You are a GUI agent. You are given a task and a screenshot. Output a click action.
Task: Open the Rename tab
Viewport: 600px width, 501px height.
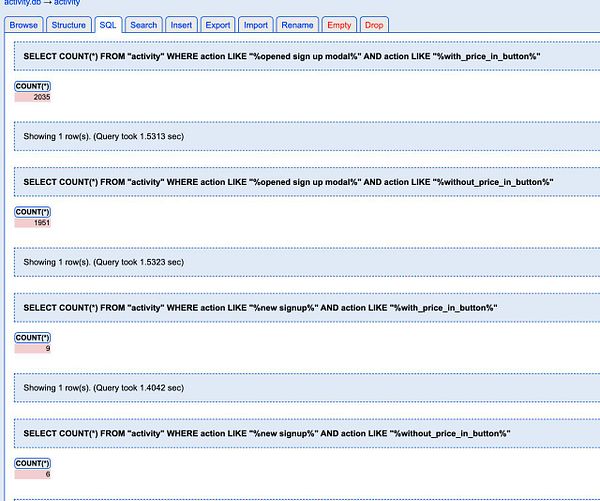[x=297, y=25]
